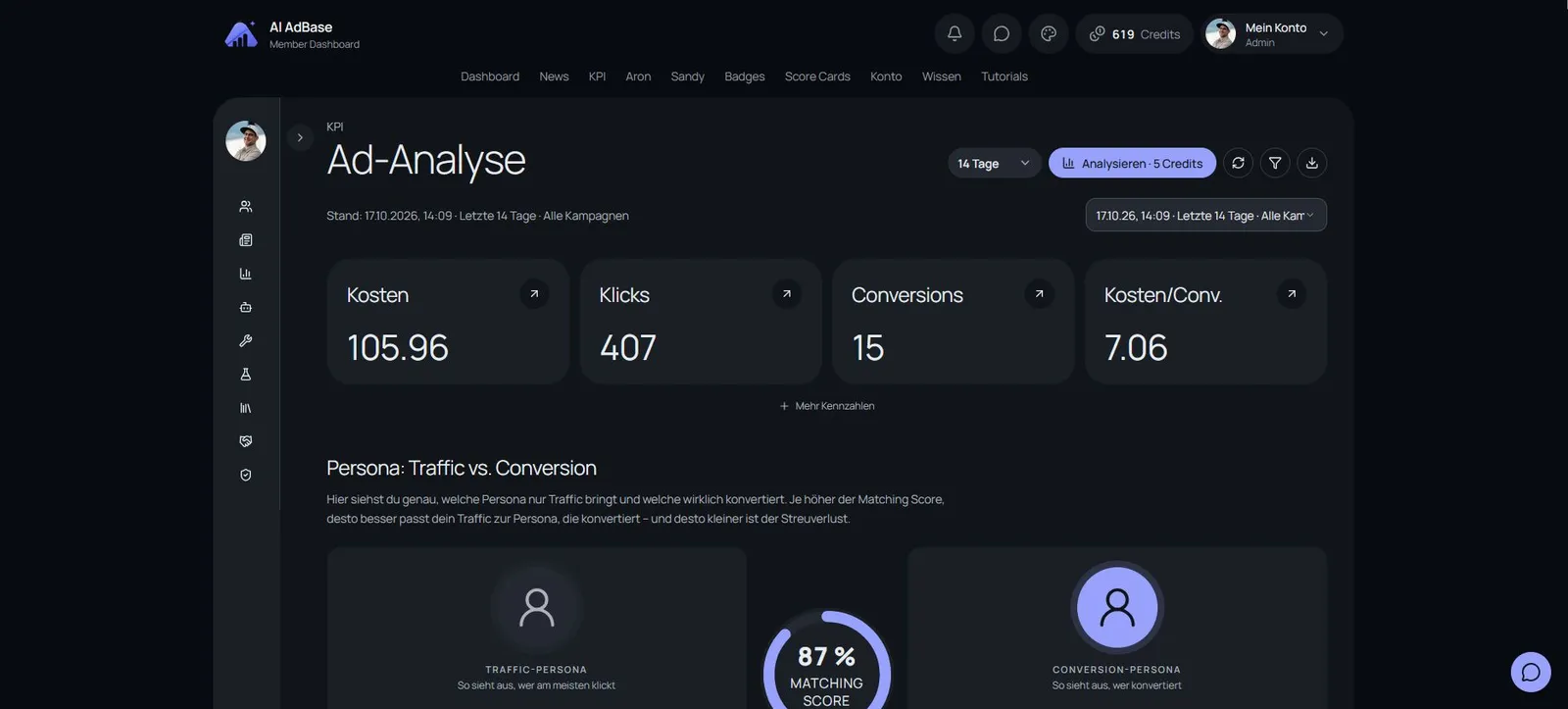This screenshot has width=1568, height=709.
Task: Select the Conversion-Persona avatar
Action: [x=1117, y=608]
